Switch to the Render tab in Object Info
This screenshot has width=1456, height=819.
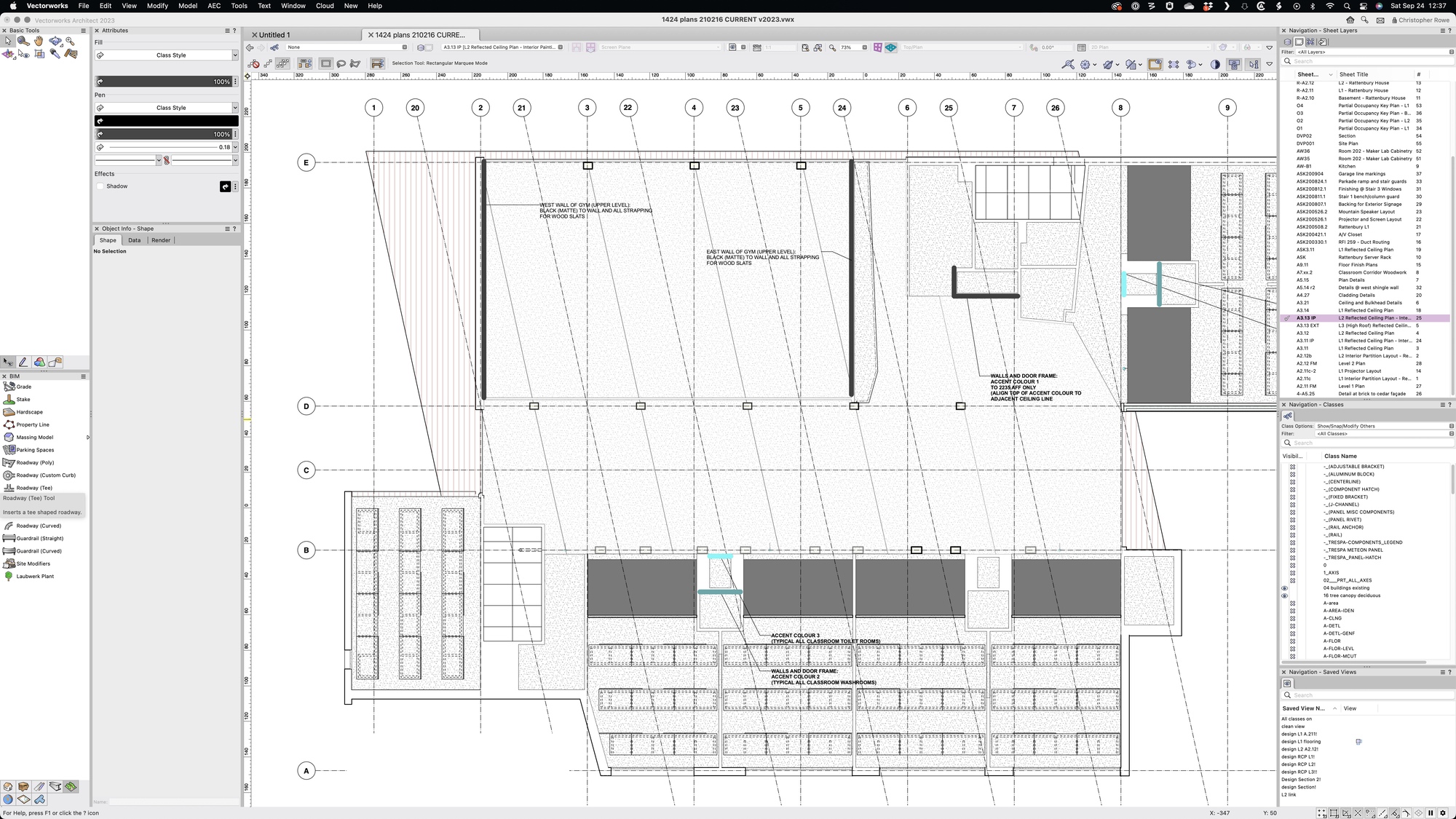tap(160, 240)
